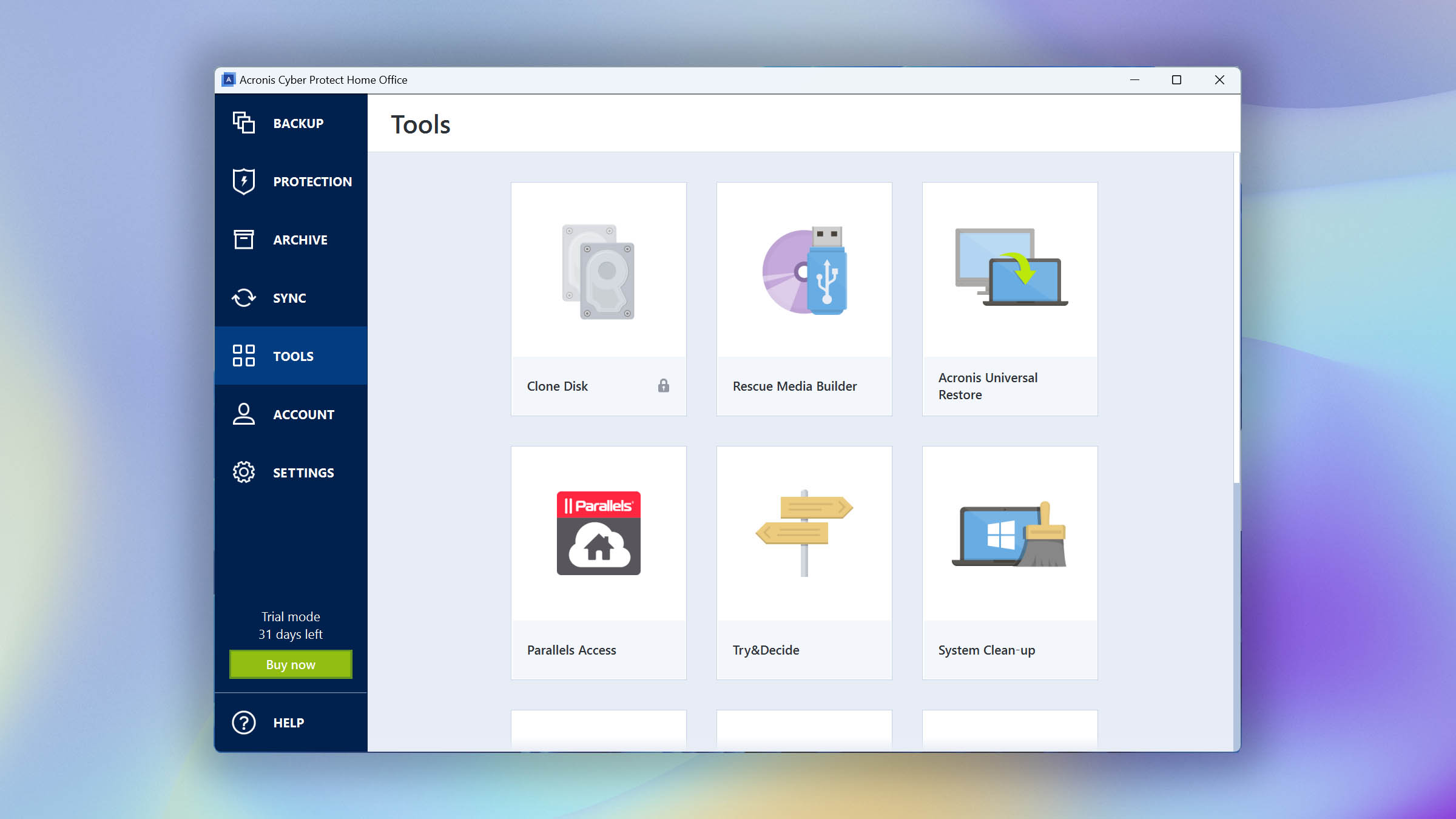Open the Backup section icon

click(243, 123)
